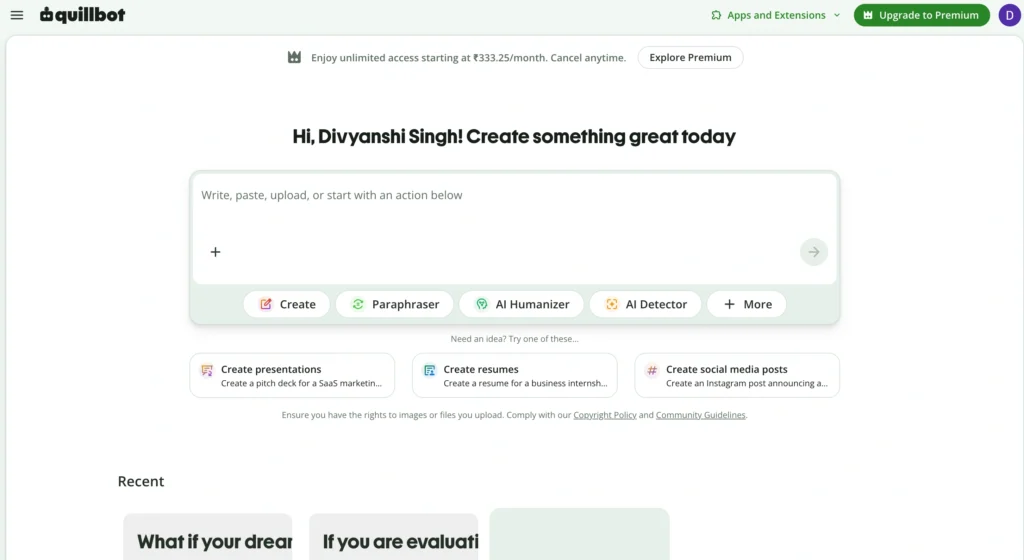Screen dimensions: 1024x560
Task: Open the Create resumes suggestion
Action: (515, 375)
